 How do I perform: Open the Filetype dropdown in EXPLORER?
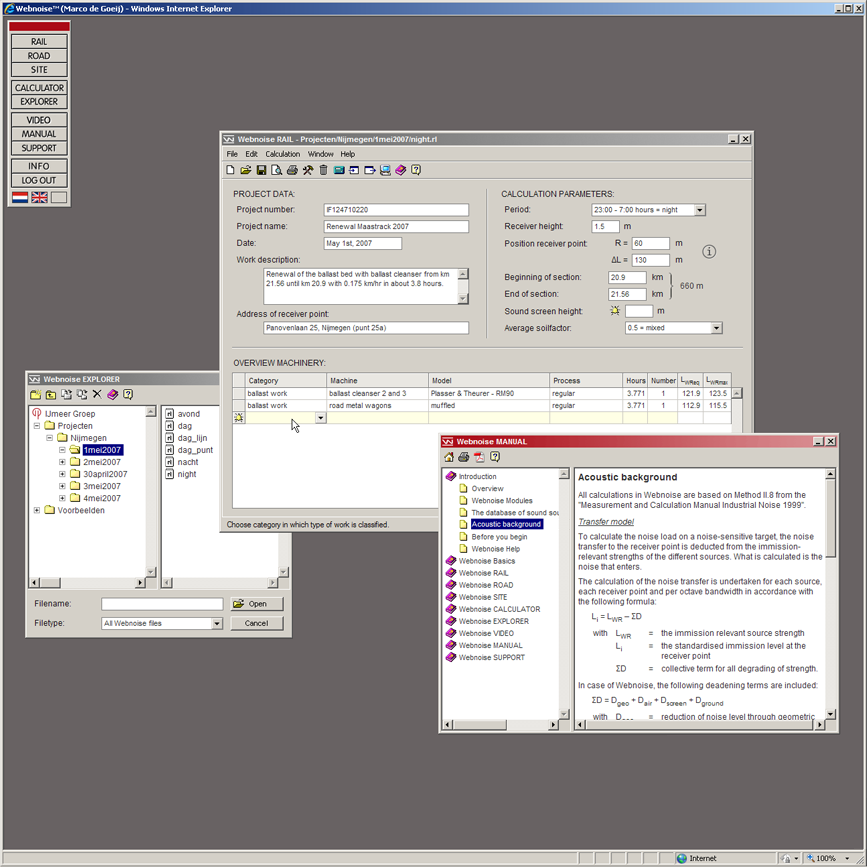tap(217, 623)
